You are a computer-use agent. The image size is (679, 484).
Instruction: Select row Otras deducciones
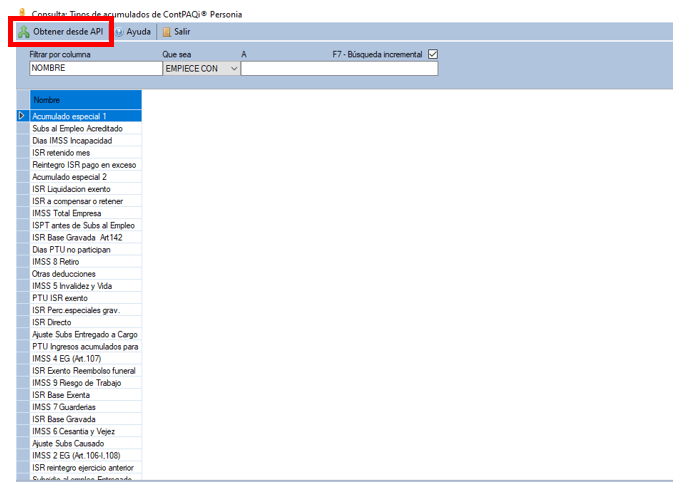pyautogui.click(x=86, y=274)
